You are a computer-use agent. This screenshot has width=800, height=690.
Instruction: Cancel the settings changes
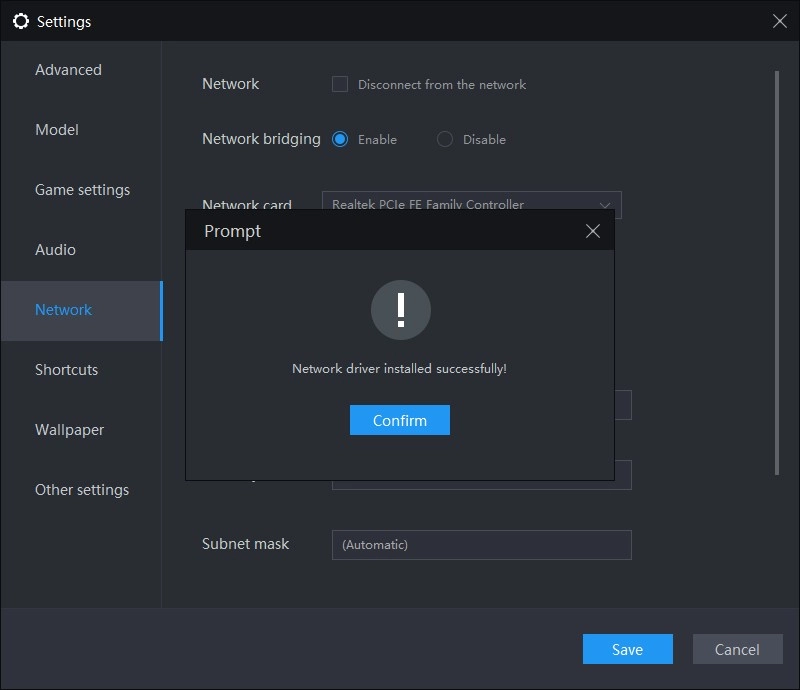(x=737, y=649)
